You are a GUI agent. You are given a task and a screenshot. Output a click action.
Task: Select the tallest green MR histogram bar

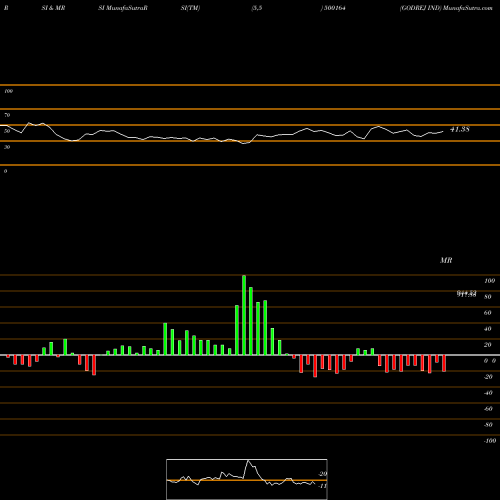(244, 315)
